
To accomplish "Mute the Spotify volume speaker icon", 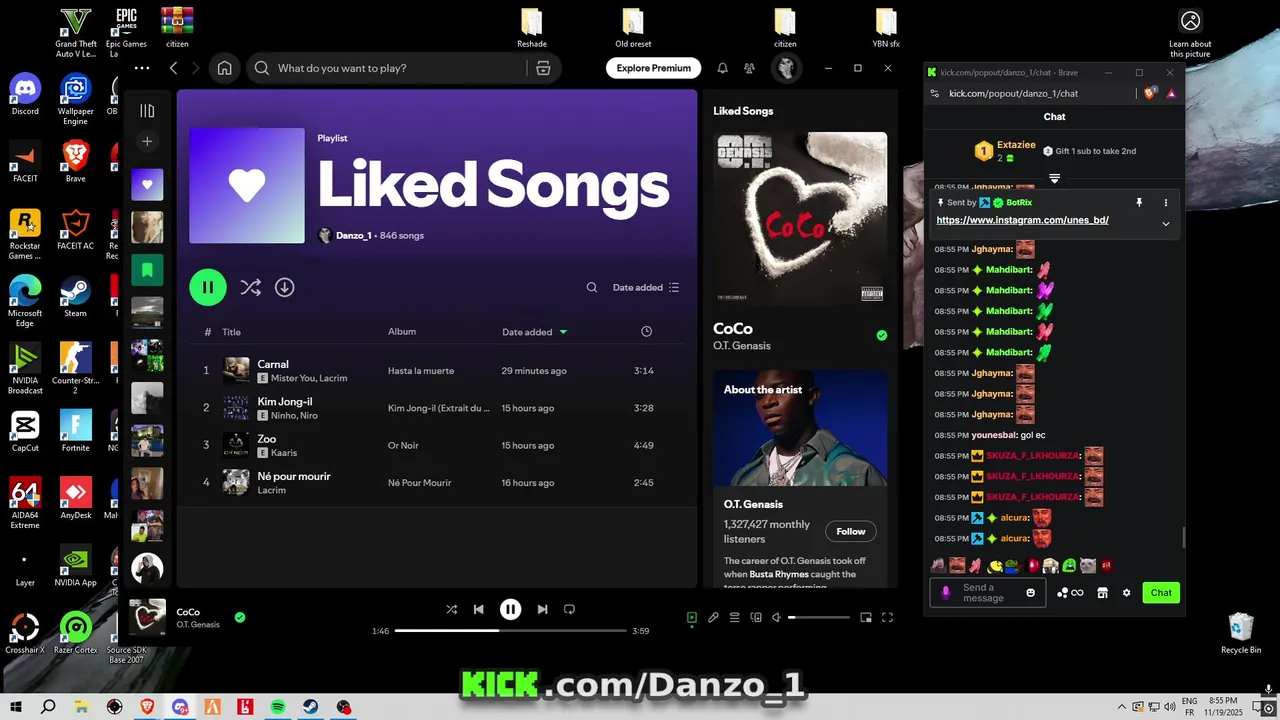I will (x=776, y=618).
